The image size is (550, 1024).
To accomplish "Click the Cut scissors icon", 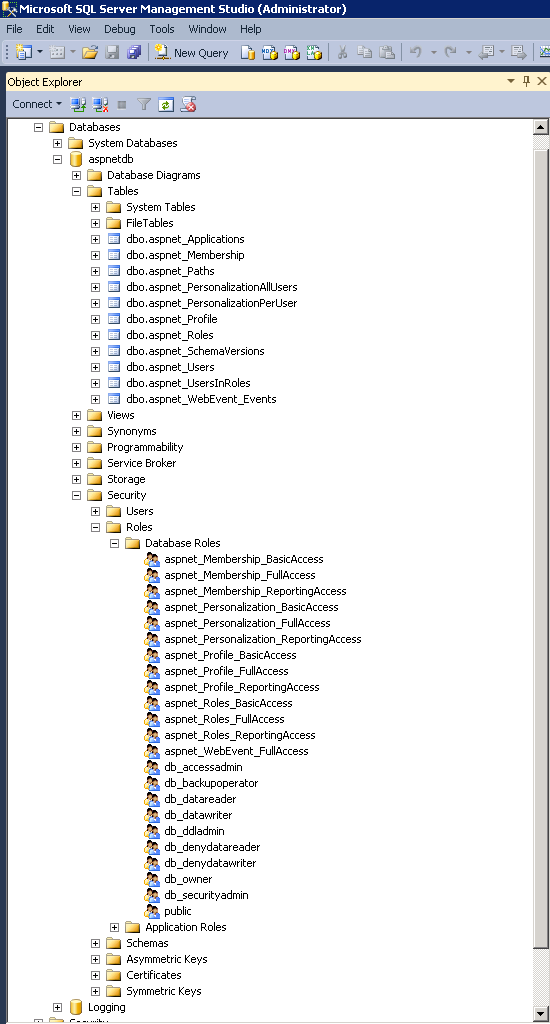I will tap(342, 52).
